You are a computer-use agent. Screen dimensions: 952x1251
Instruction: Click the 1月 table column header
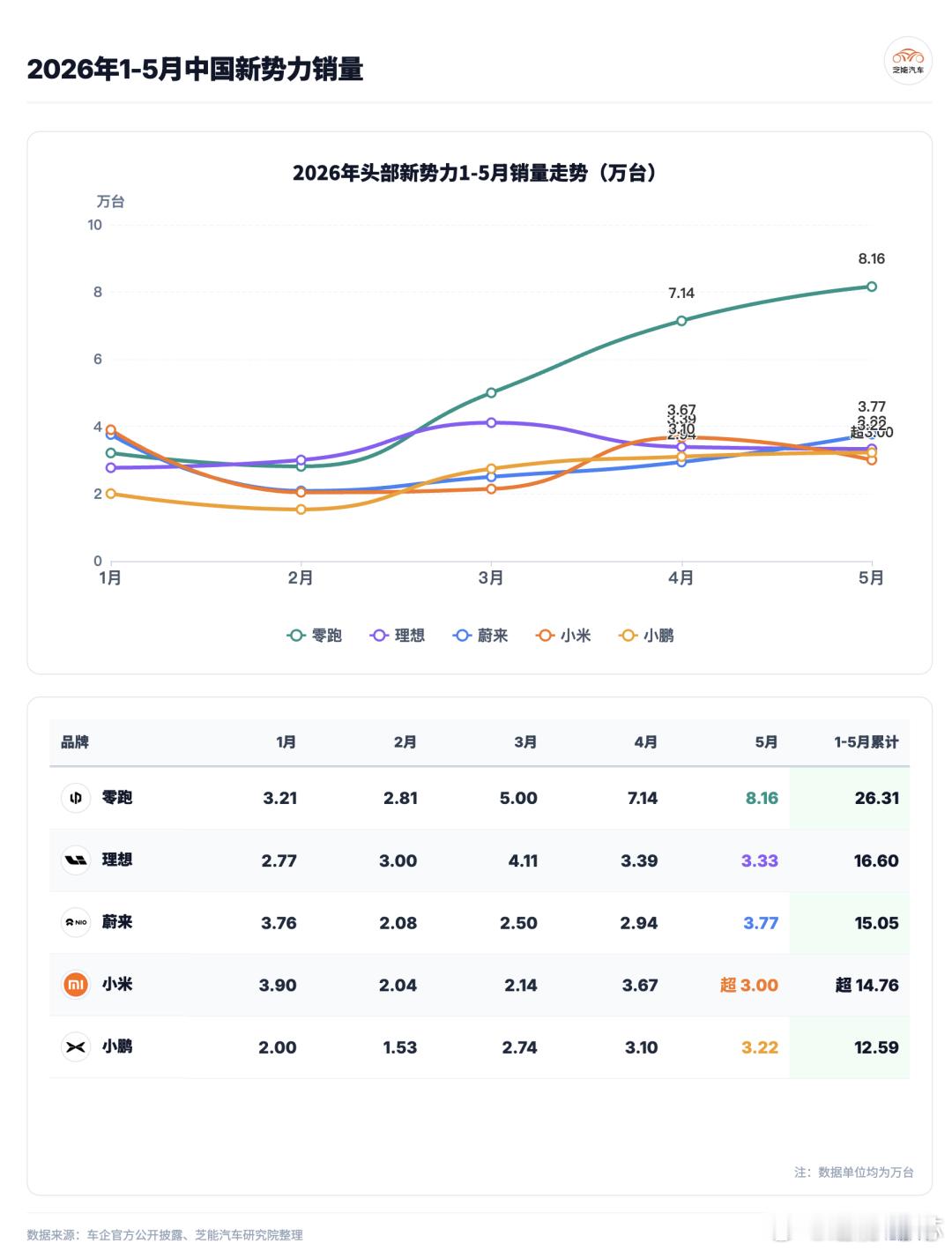(286, 742)
